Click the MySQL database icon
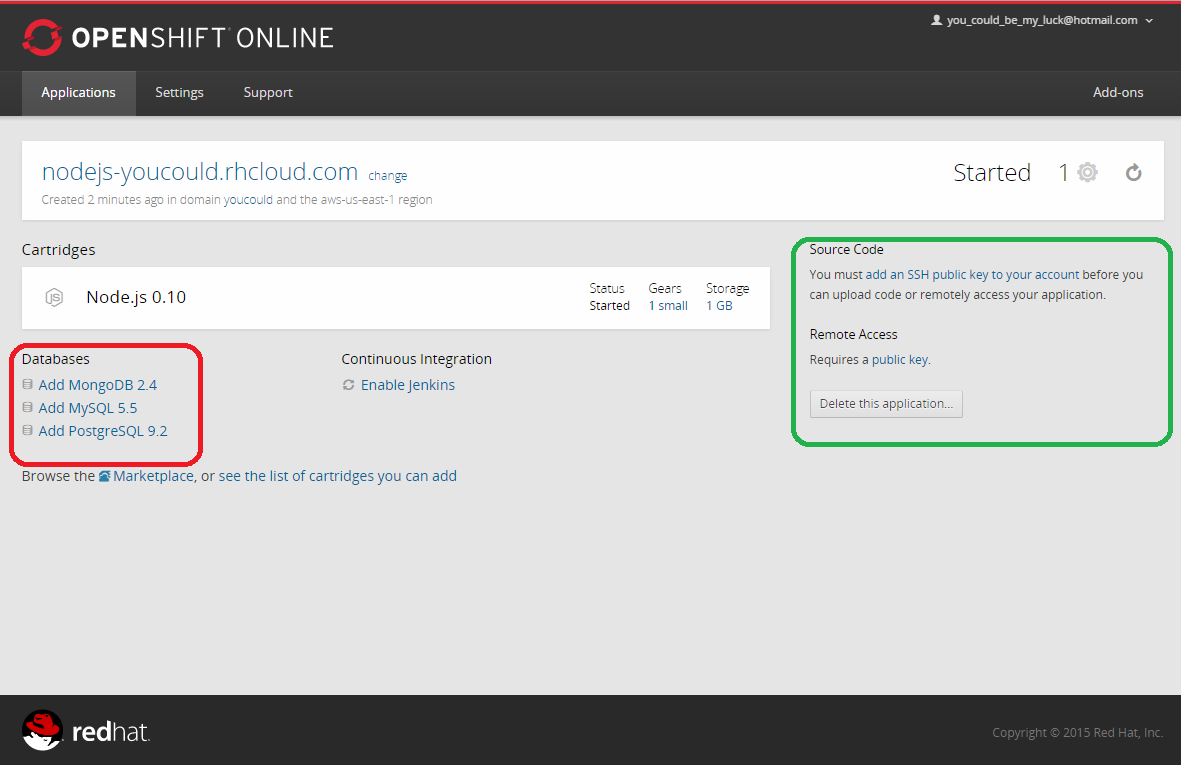Screen dimensions: 1181x765 [x=28, y=407]
